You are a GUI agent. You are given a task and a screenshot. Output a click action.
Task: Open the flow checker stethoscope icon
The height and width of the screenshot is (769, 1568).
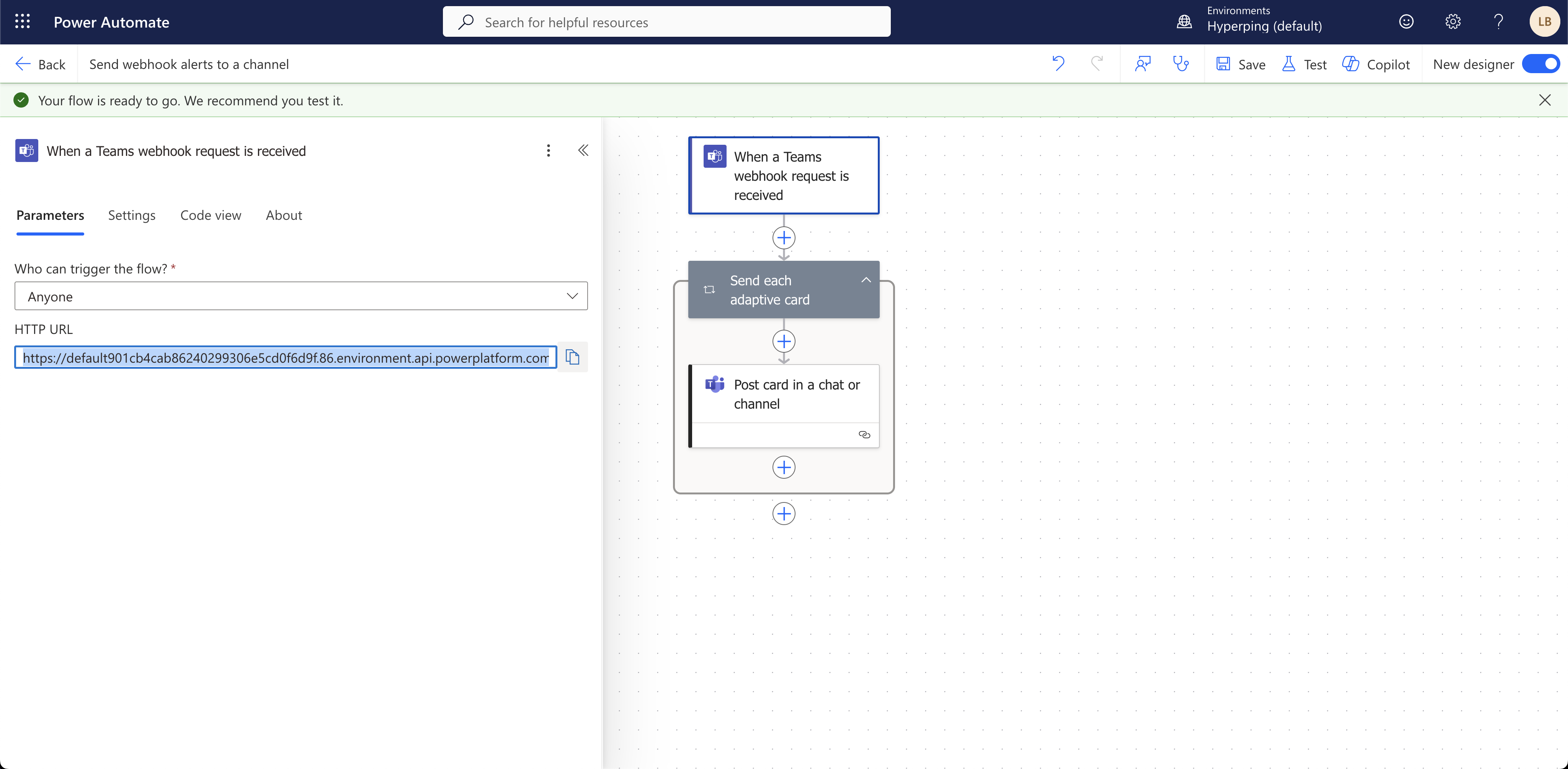click(1181, 64)
